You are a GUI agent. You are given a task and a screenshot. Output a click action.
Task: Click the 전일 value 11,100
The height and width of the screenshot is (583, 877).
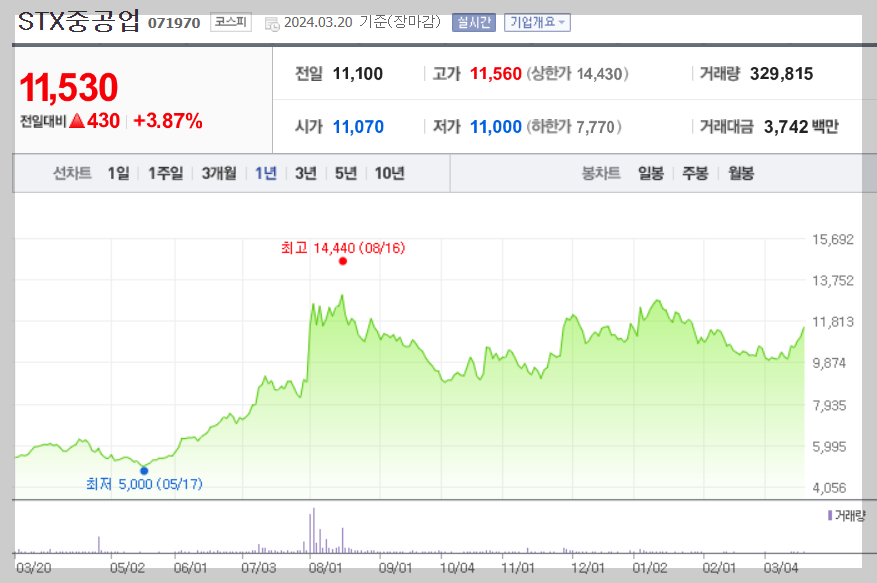357,74
